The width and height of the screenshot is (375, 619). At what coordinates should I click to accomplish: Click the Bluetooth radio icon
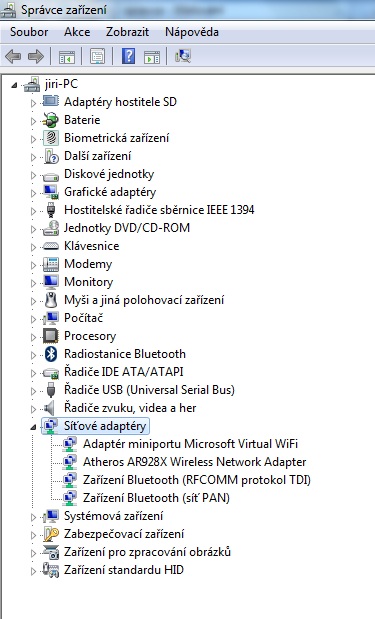[x=51, y=354]
